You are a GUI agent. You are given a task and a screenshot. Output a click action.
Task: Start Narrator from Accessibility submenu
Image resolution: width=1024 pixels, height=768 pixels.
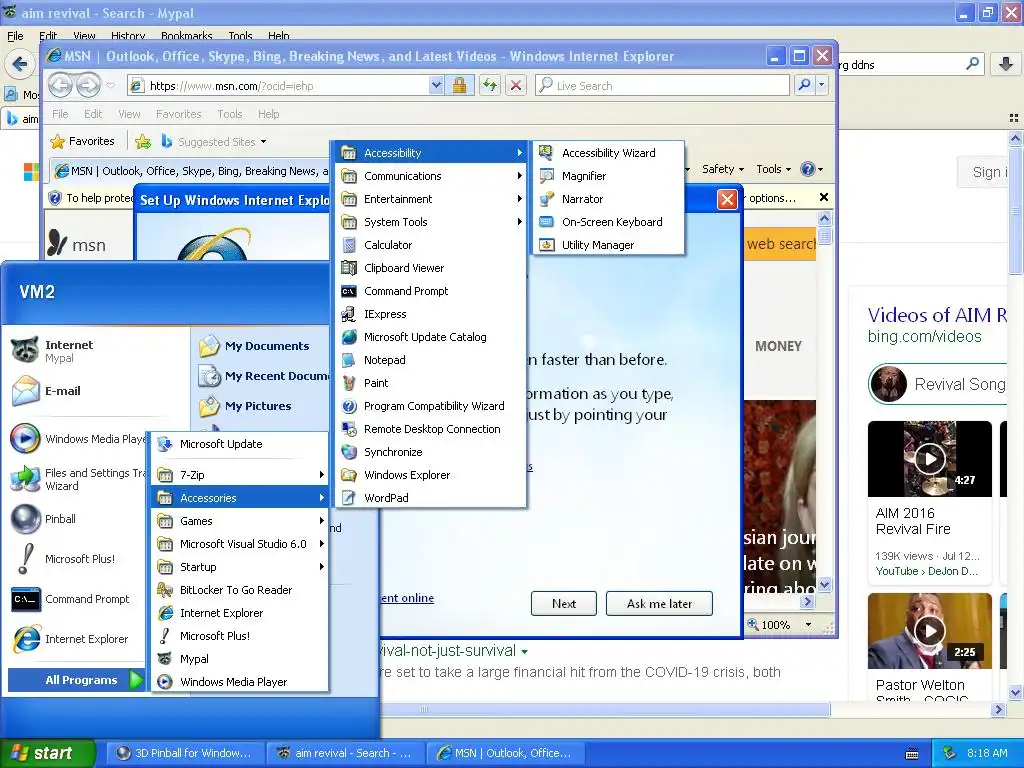tap(608, 199)
